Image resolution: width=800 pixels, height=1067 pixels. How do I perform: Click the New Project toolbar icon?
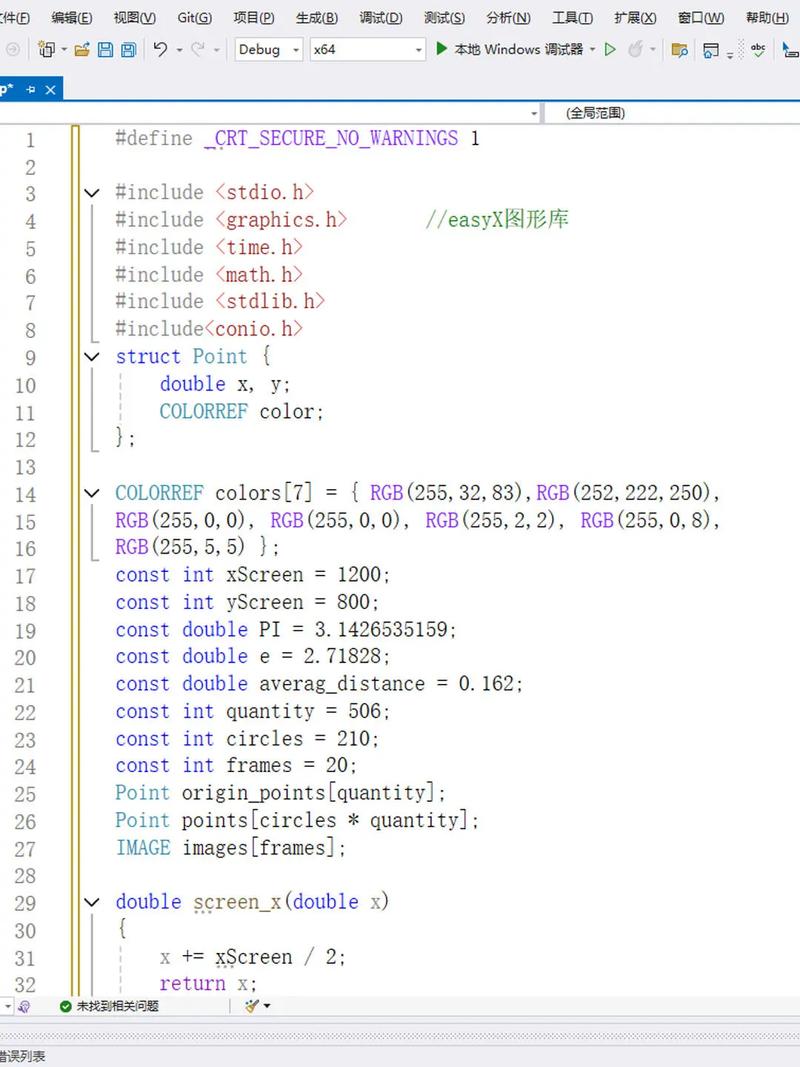pos(45,49)
